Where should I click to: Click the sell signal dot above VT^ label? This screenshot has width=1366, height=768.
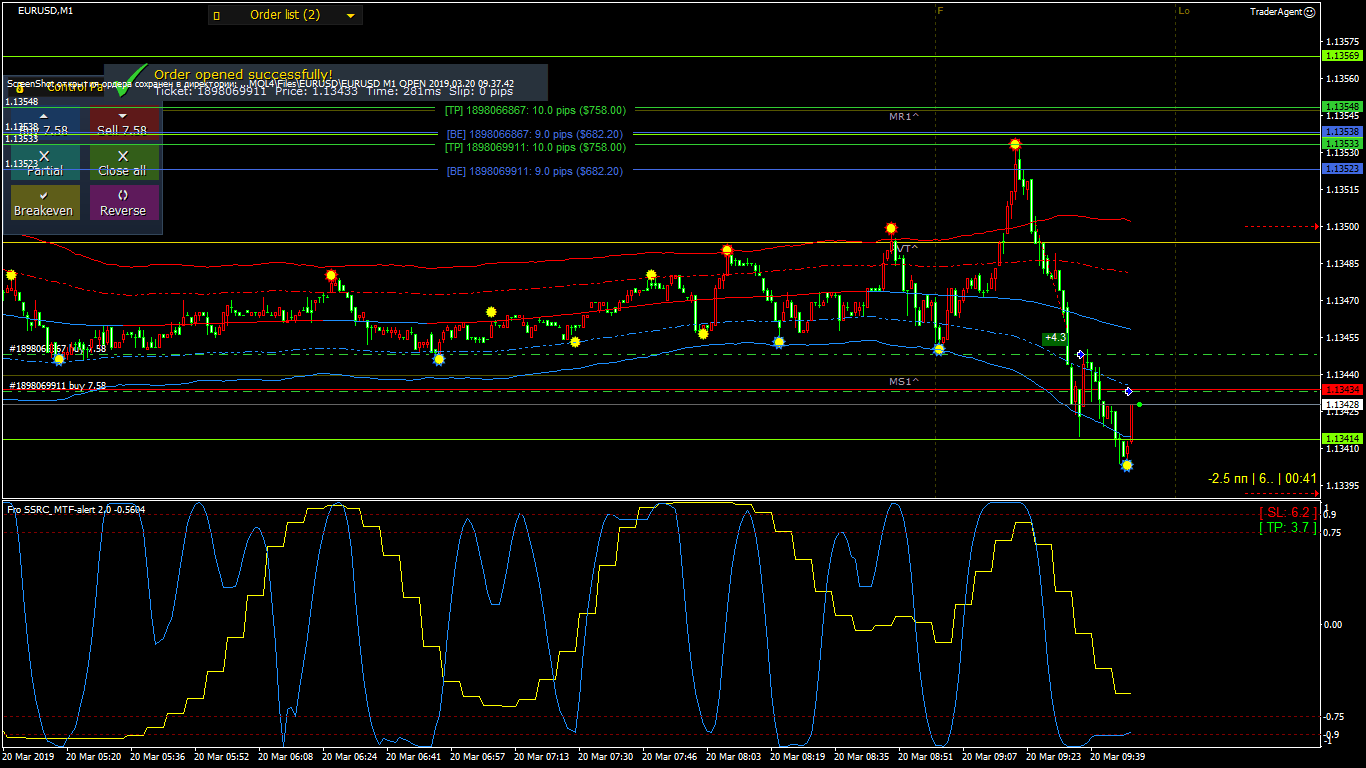(891, 228)
